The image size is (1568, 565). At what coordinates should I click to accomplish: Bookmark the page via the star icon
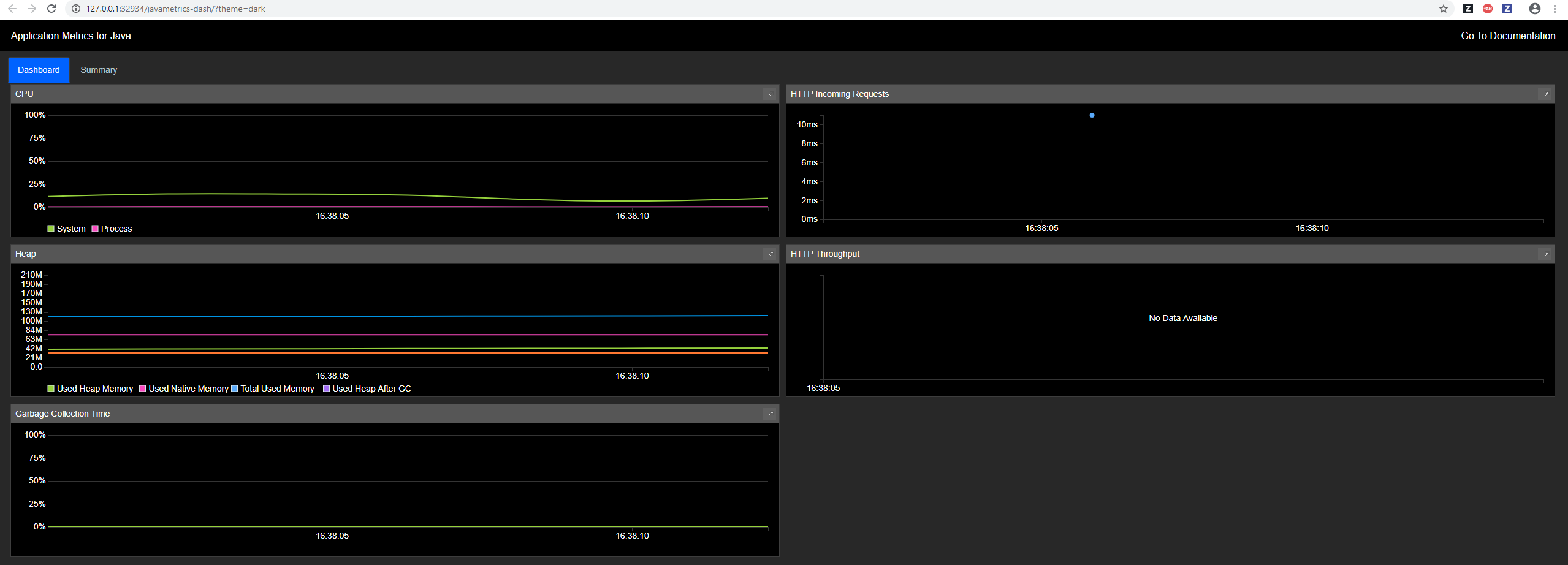click(1444, 9)
